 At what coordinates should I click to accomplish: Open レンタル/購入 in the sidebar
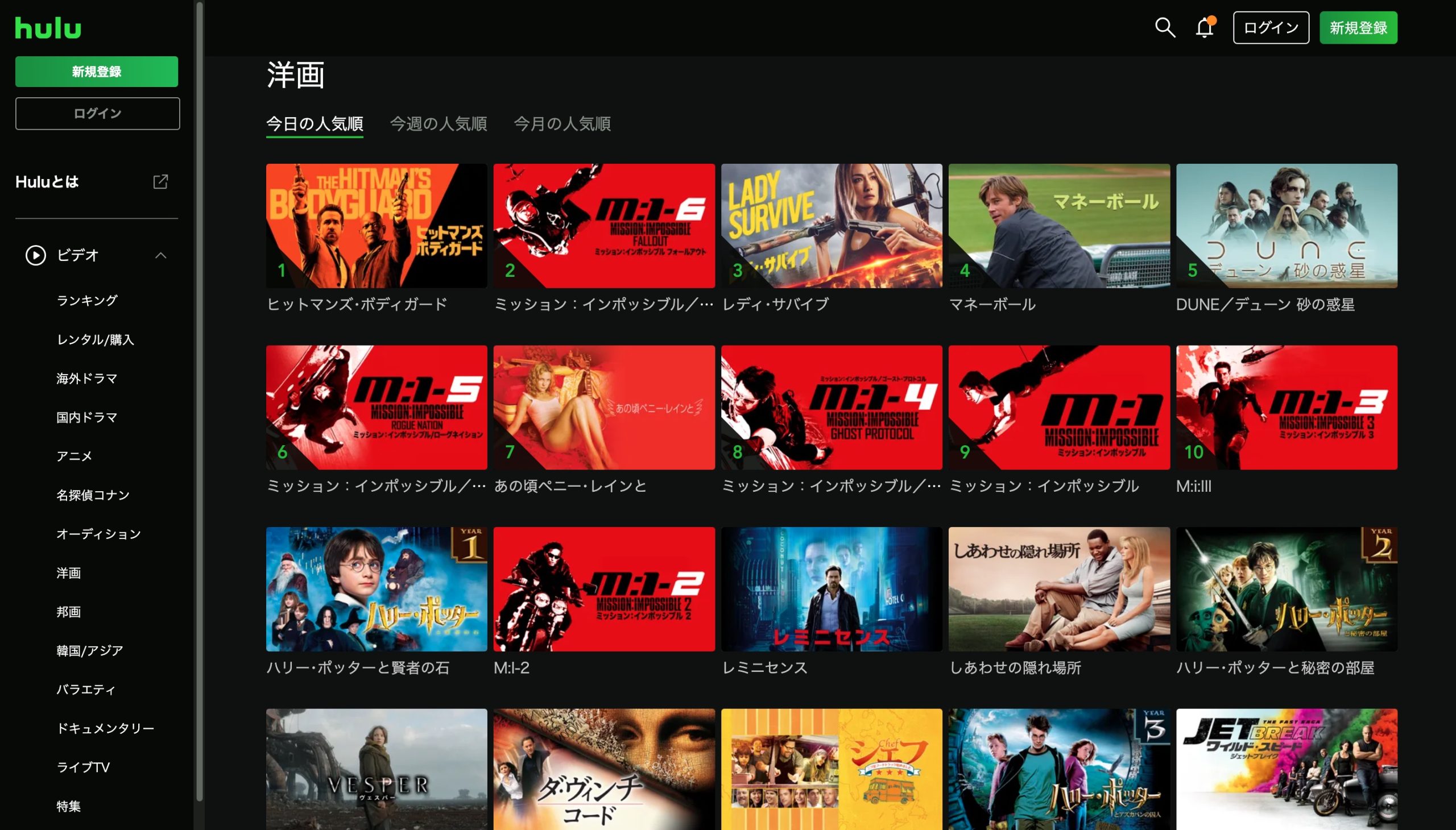point(95,340)
